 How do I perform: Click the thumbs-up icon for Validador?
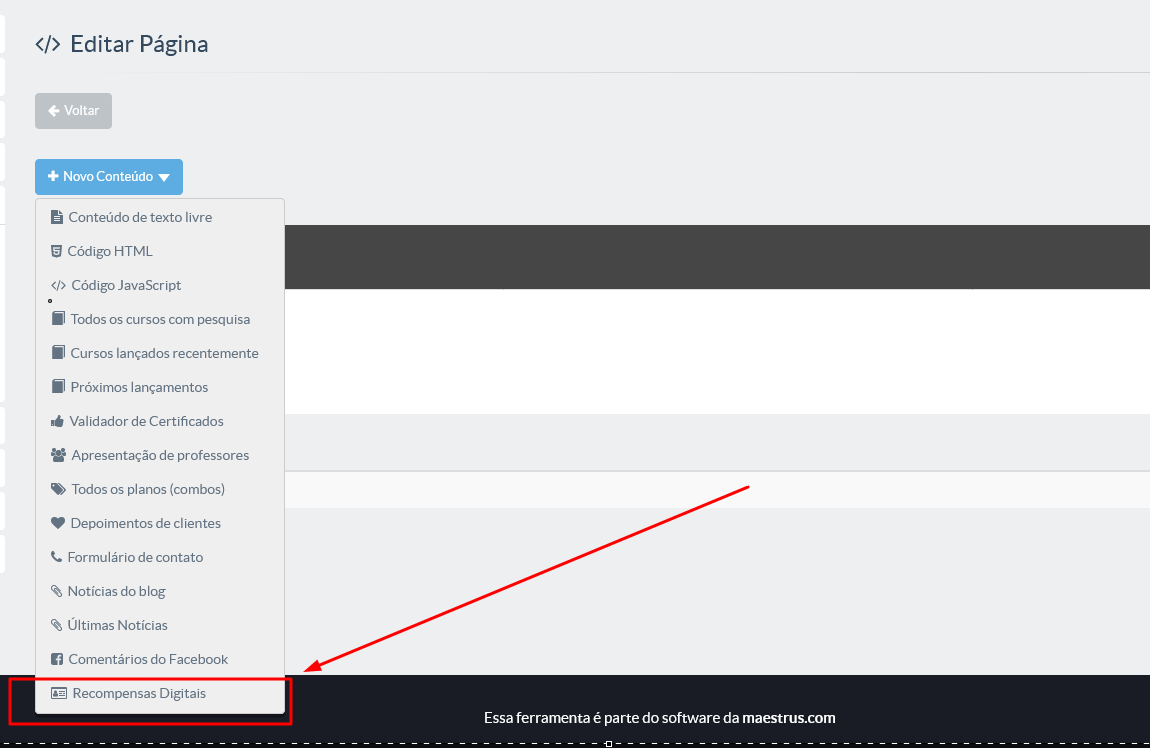[57, 421]
